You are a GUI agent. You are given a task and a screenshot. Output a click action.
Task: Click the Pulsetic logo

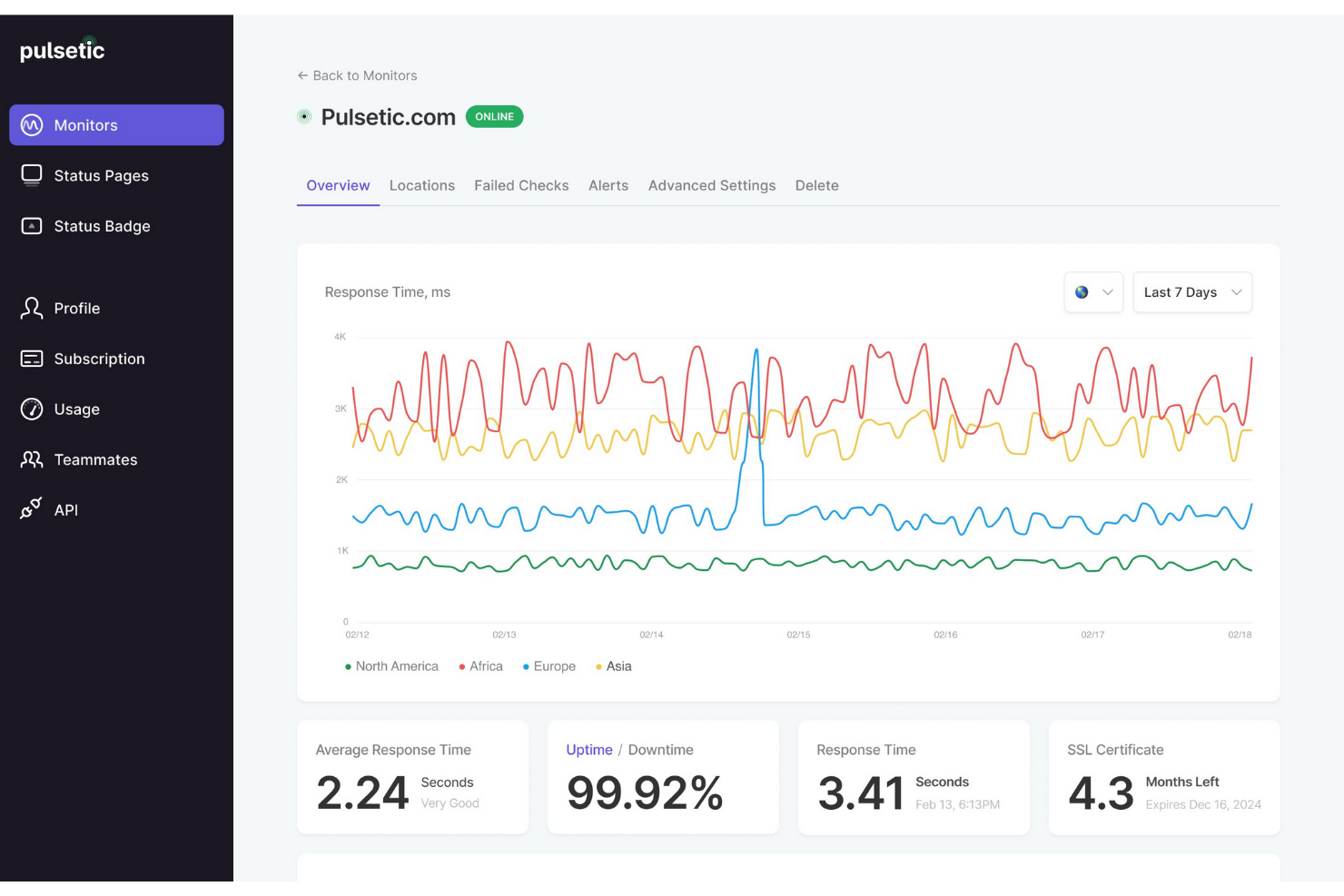[x=61, y=51]
